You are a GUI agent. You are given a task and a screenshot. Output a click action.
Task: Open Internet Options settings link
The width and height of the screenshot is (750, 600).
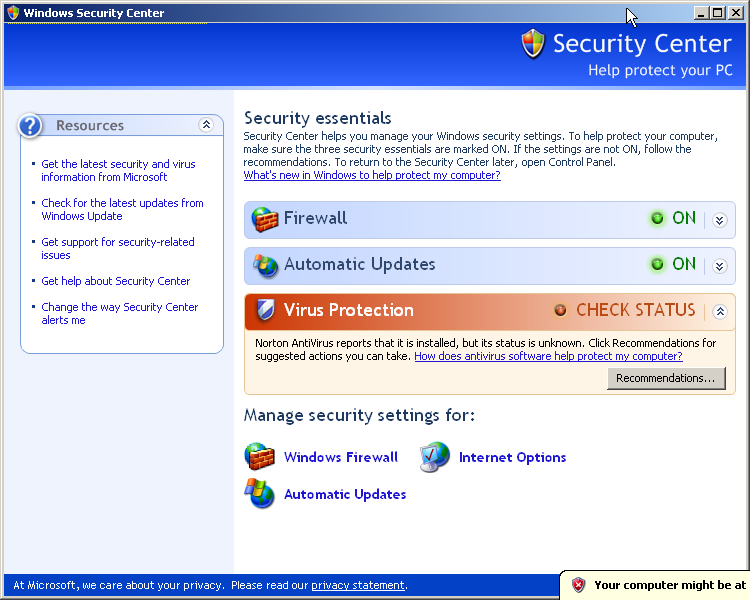[512, 457]
